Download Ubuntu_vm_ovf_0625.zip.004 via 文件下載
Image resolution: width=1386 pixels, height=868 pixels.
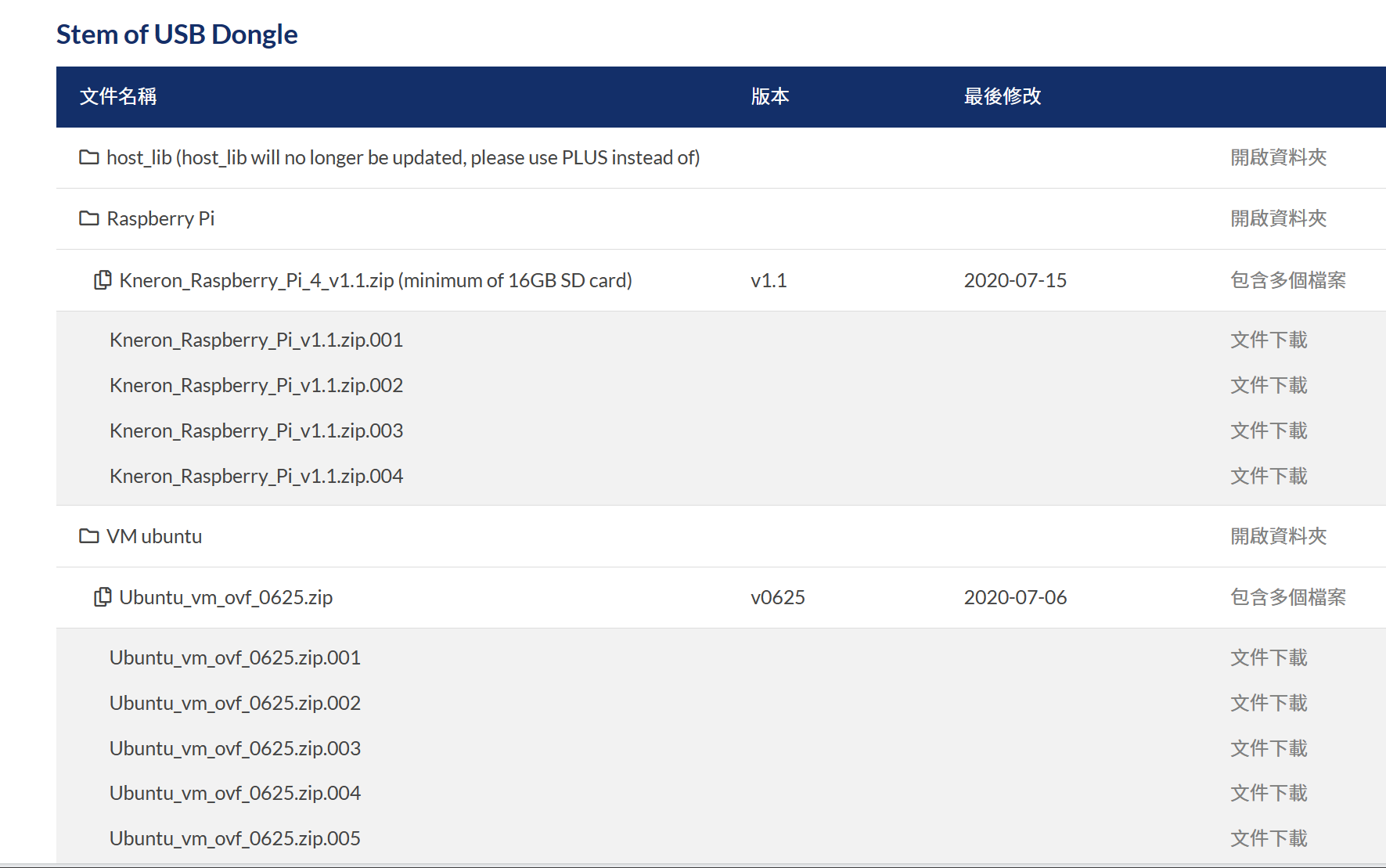[1269, 793]
